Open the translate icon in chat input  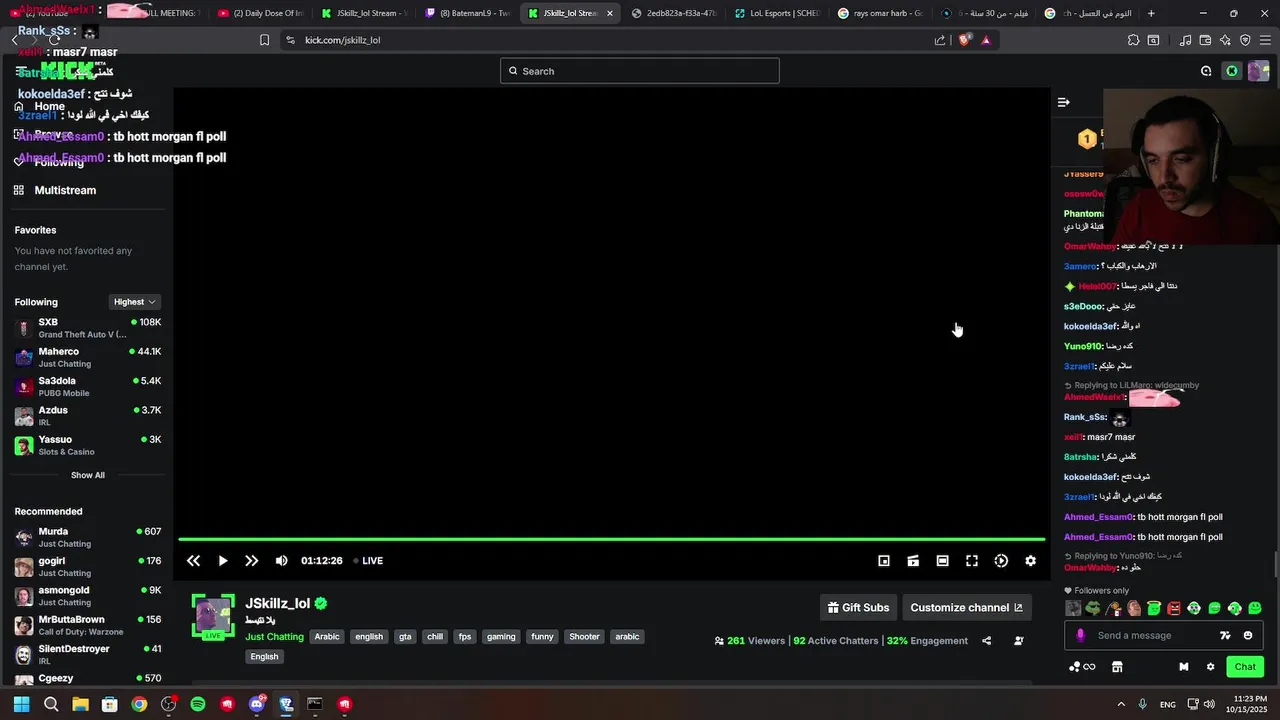coord(1225,635)
